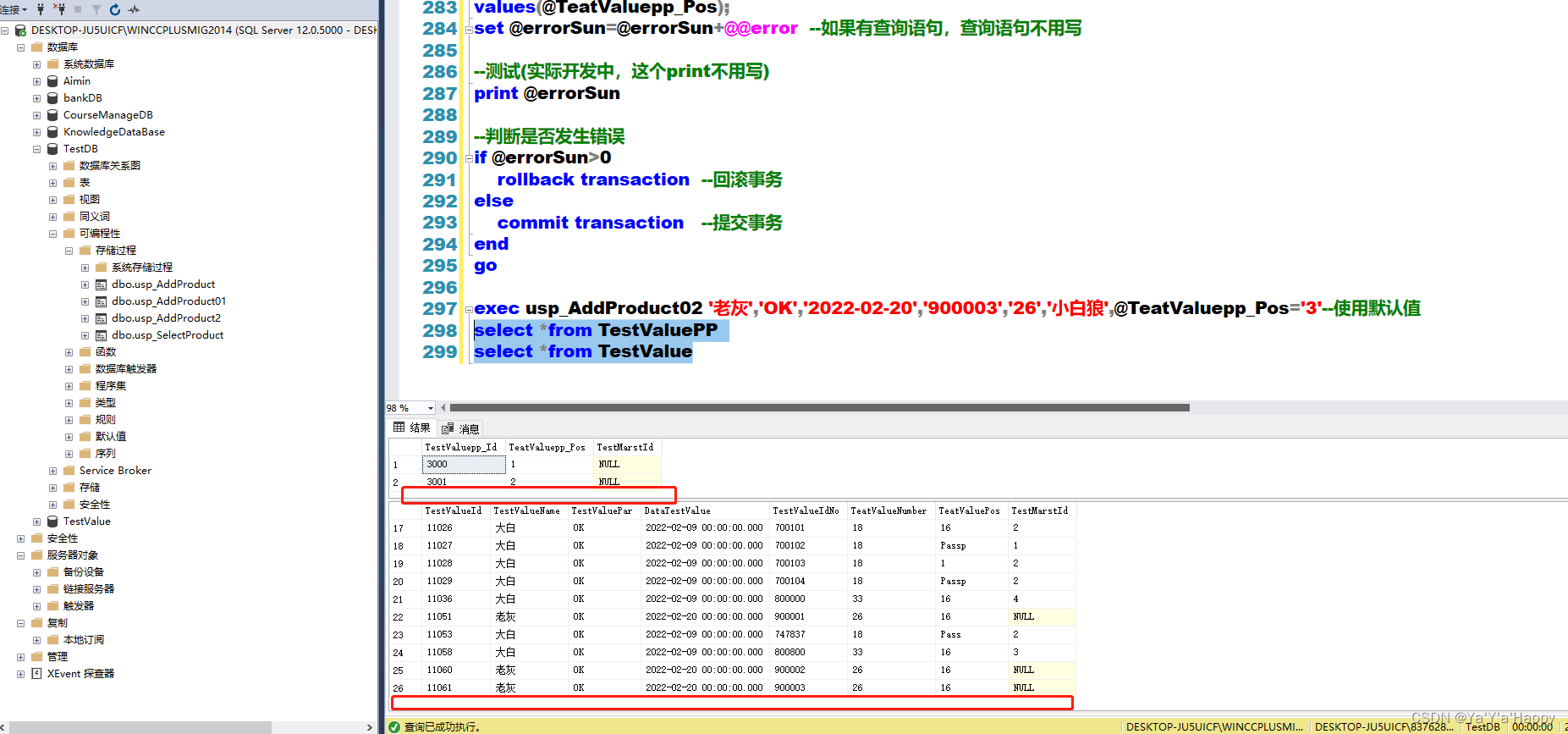Click the cell with value 3001
1568x734 pixels.
click(464, 483)
